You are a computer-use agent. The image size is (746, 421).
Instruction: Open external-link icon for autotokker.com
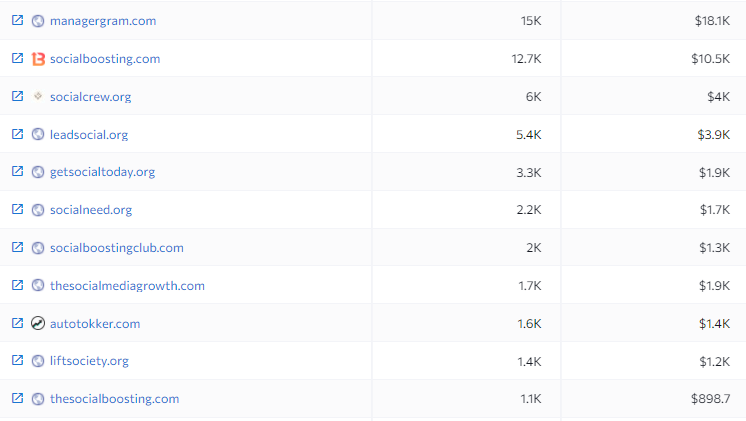17,323
